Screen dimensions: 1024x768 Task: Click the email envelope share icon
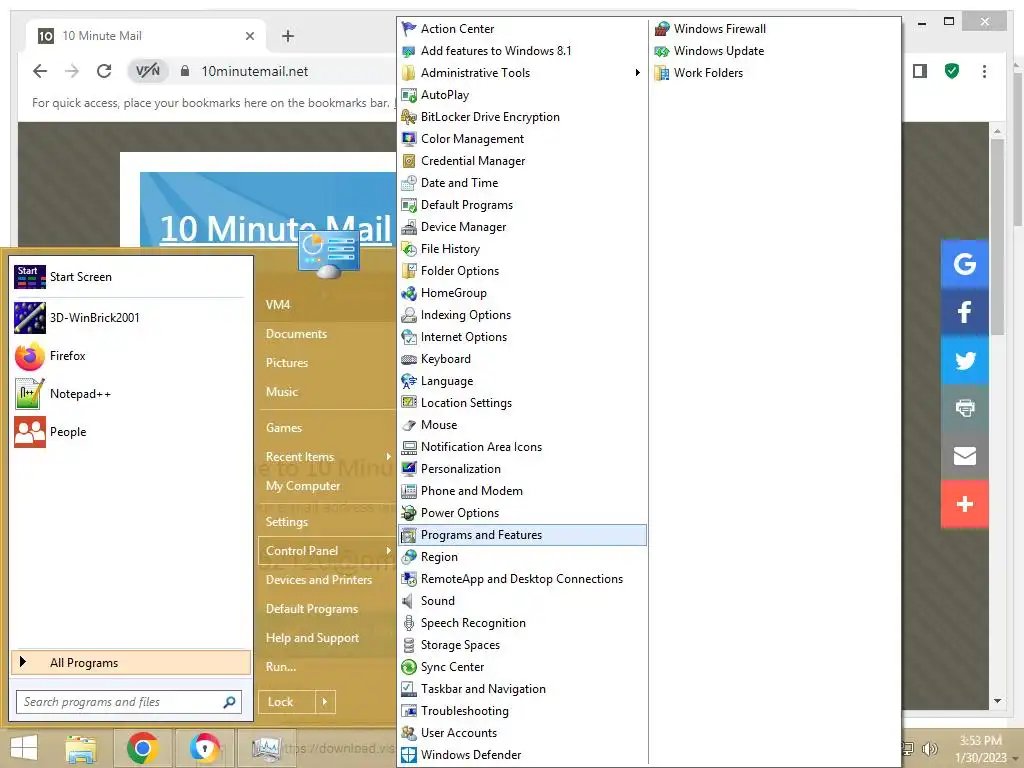(965, 456)
